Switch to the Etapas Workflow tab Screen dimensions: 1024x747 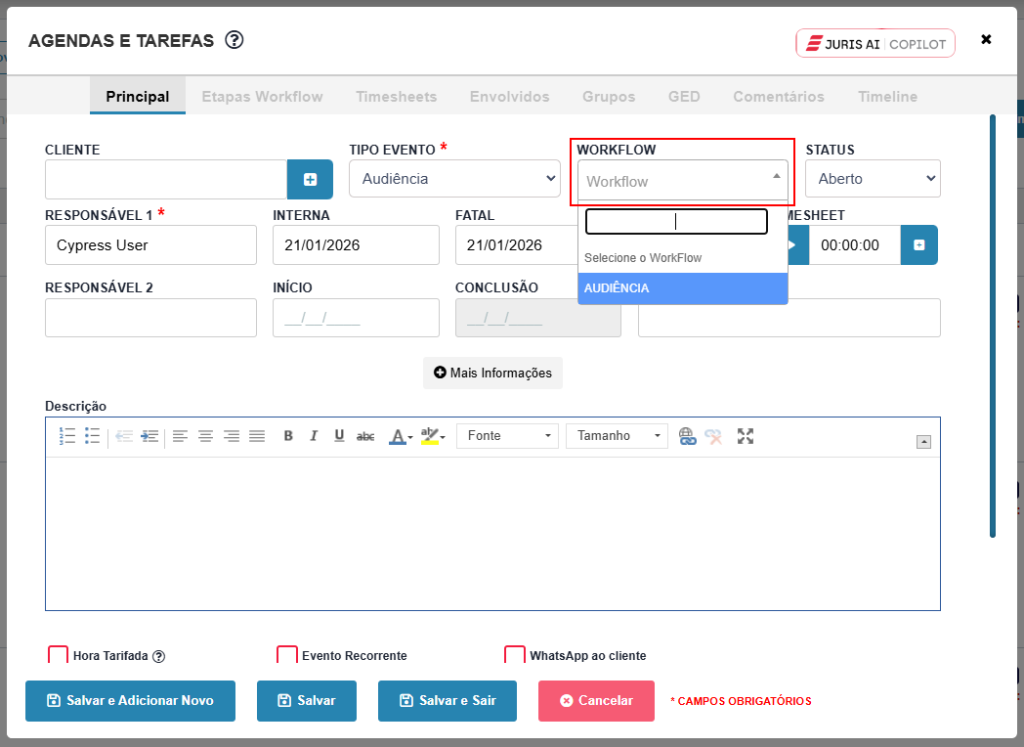262,97
